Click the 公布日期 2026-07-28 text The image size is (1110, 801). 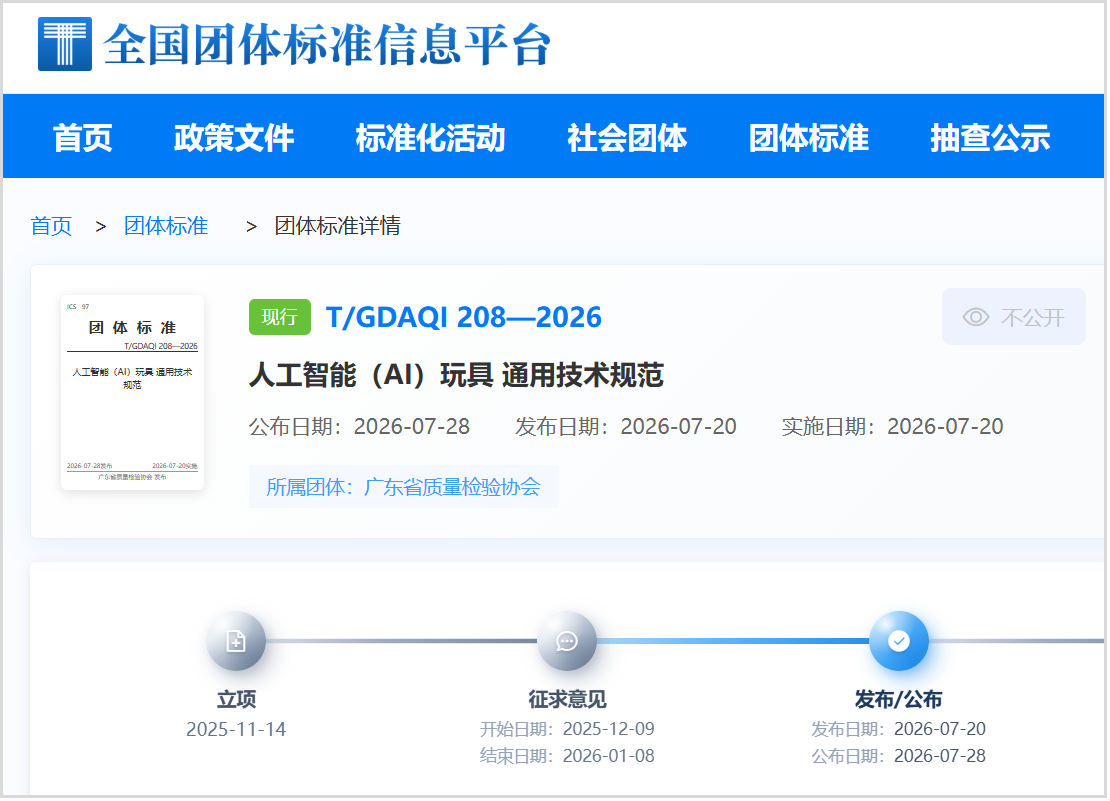click(360, 427)
